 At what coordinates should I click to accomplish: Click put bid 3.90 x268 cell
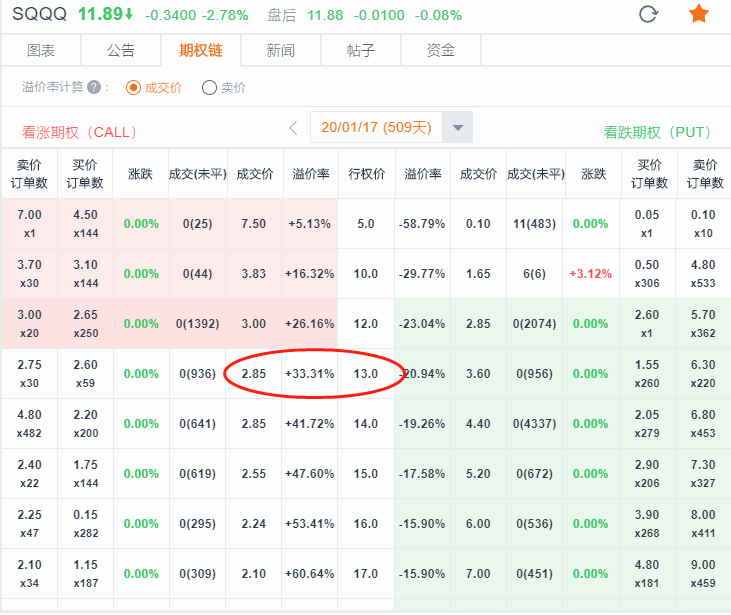[647, 524]
